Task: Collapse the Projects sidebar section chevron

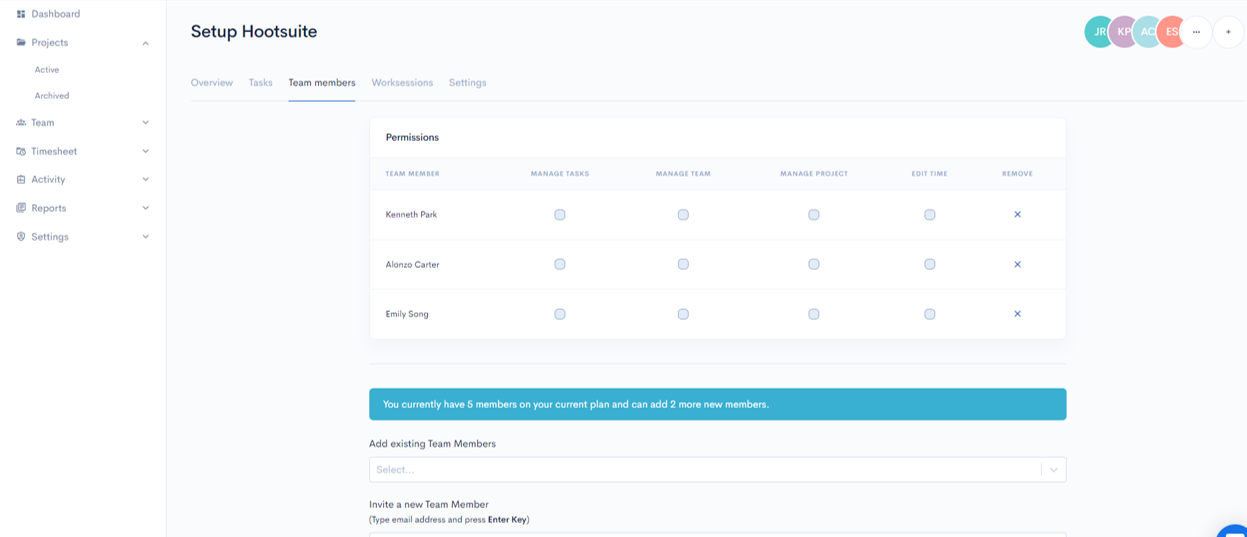Action: pos(146,43)
